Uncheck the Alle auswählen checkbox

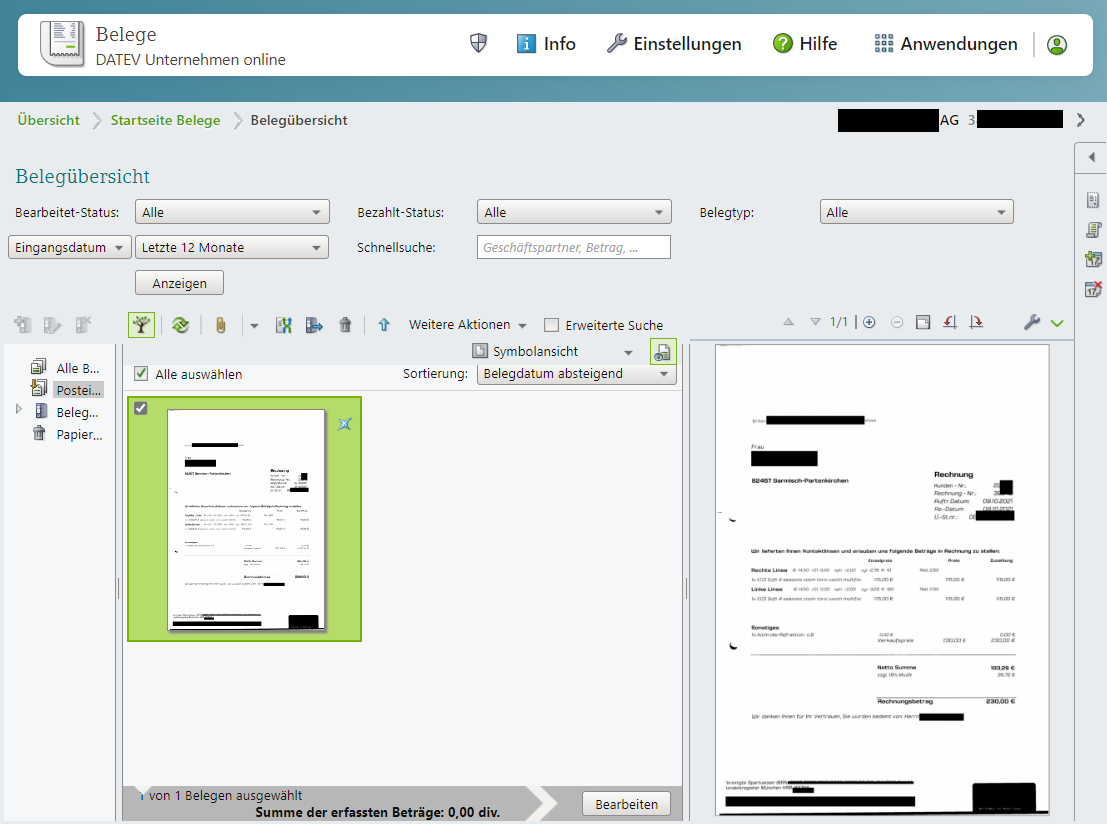coord(141,373)
